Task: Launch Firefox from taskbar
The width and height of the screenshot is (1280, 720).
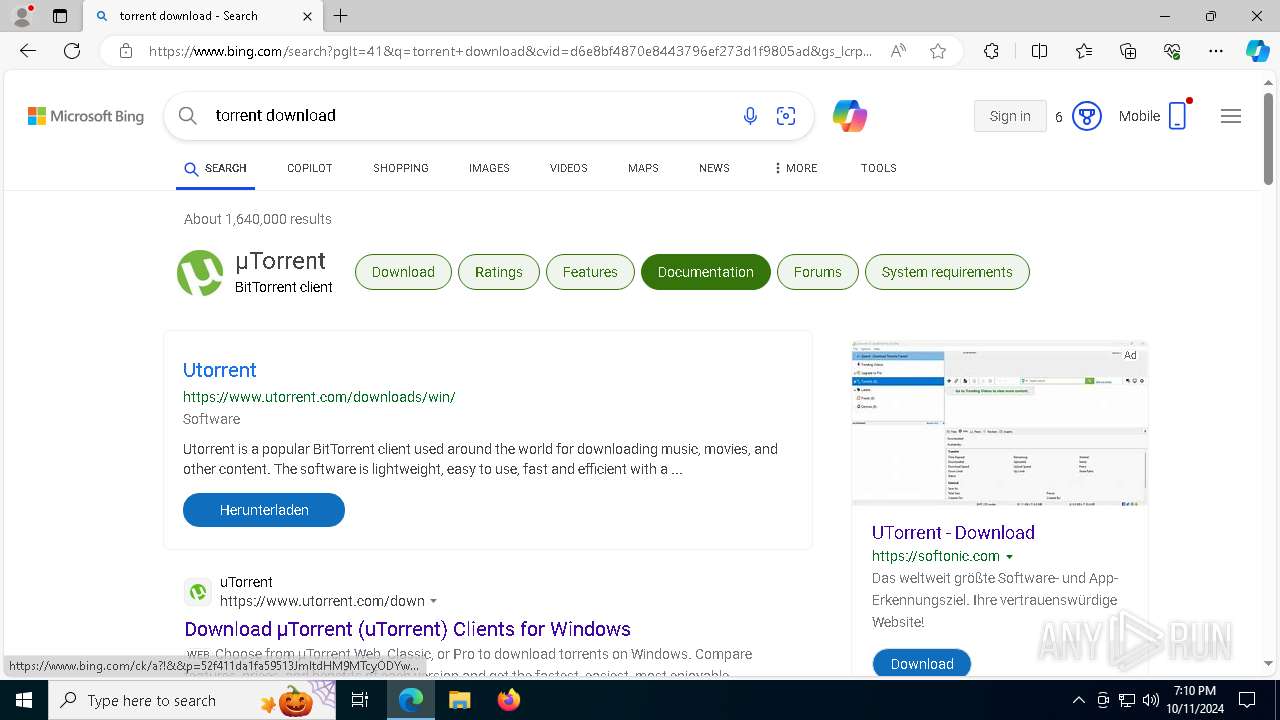Action: (x=509, y=700)
